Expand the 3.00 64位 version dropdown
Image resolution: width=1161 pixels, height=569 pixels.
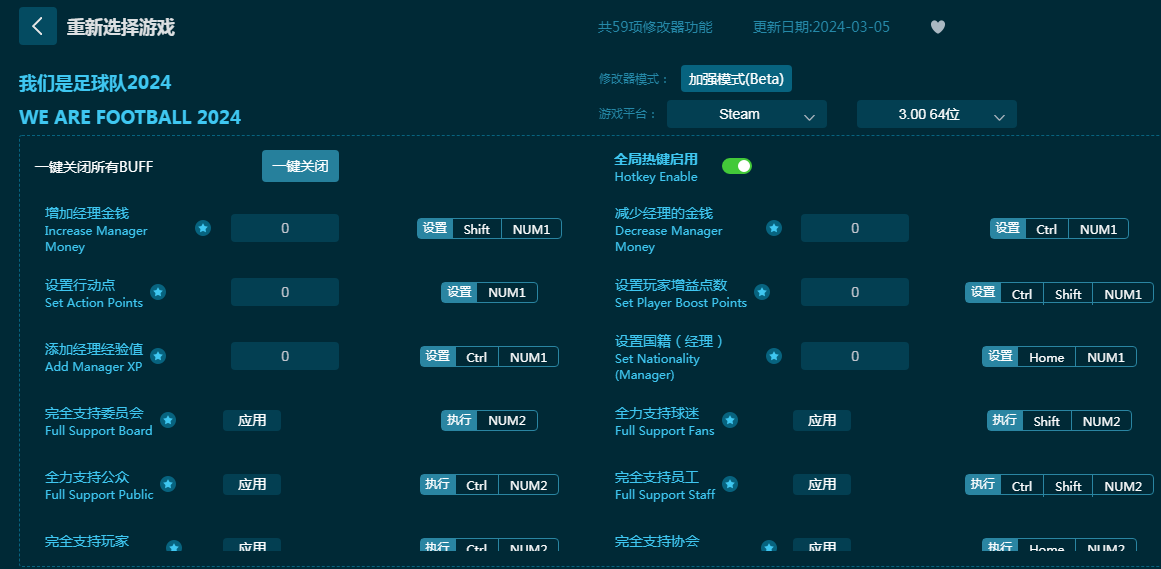(937, 114)
